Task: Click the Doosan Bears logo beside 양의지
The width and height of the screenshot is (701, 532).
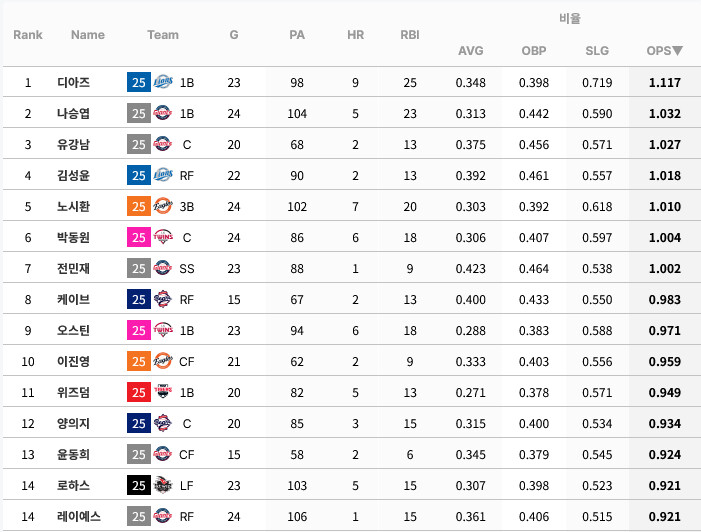Action: [x=163, y=423]
